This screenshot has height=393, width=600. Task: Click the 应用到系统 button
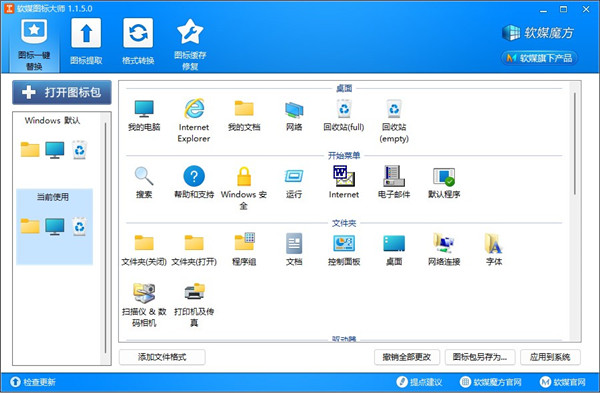pyautogui.click(x=550, y=357)
